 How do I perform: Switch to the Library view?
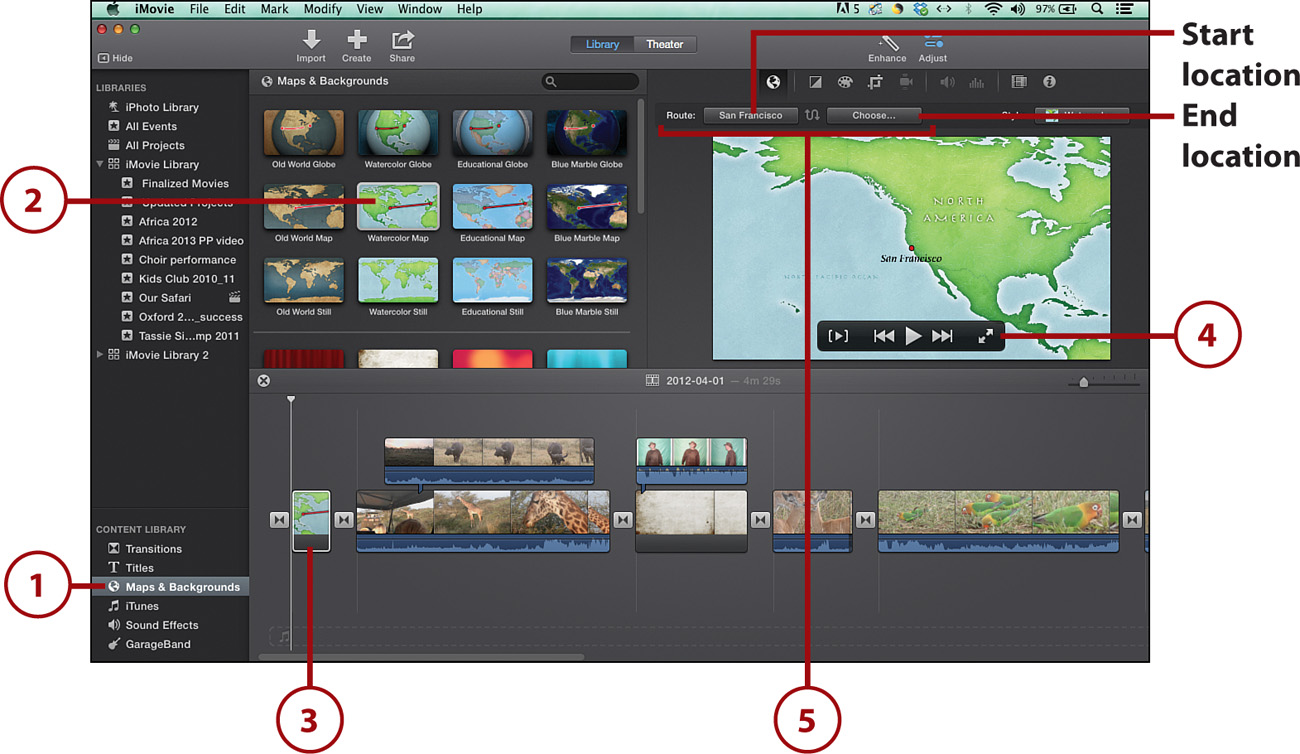pos(602,44)
